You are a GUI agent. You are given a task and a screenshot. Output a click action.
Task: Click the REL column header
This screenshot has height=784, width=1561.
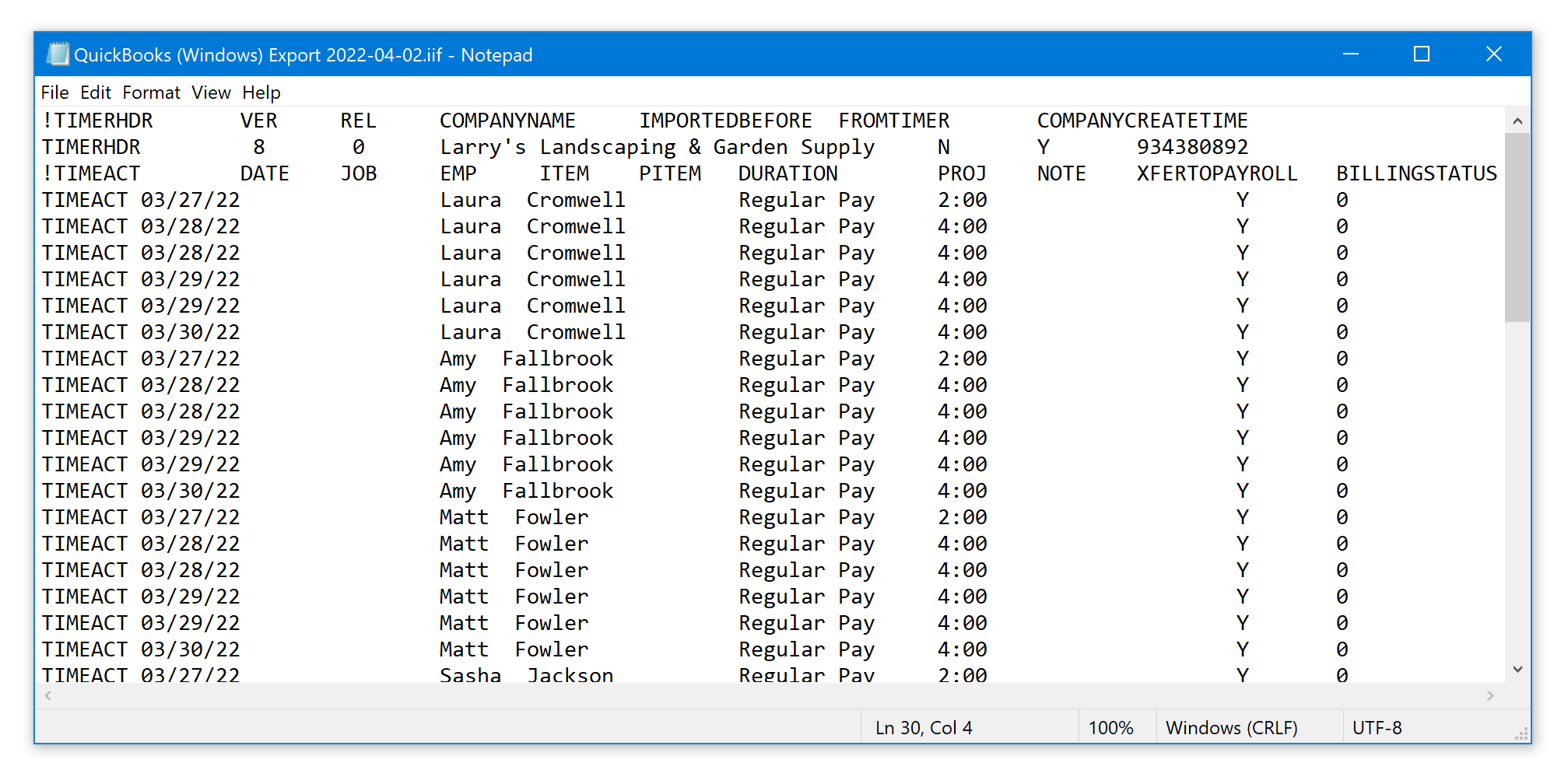358,121
